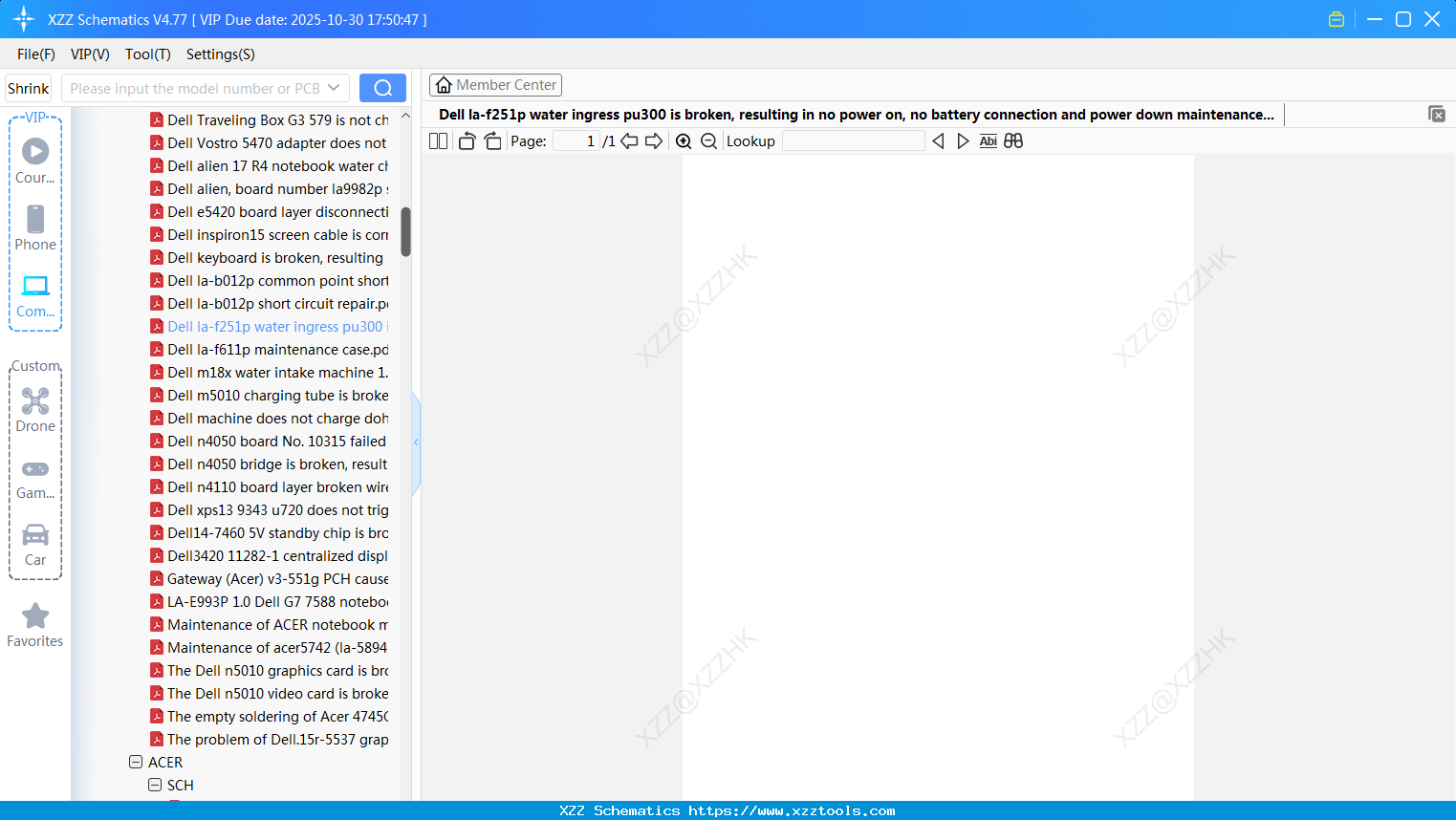This screenshot has width=1456, height=820.
Task: Open the Member Center
Action: click(495, 85)
